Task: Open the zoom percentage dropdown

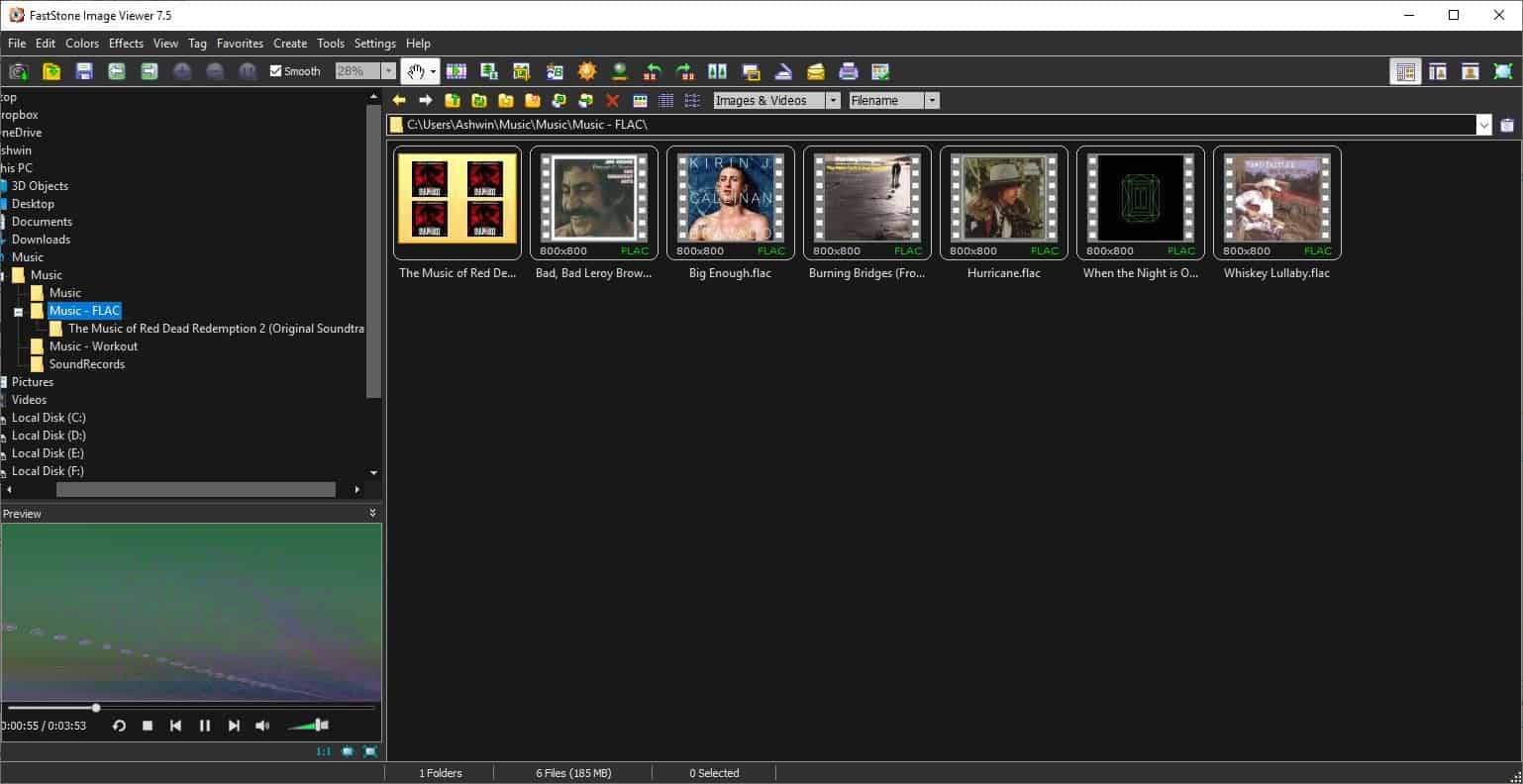Action: coord(388,71)
